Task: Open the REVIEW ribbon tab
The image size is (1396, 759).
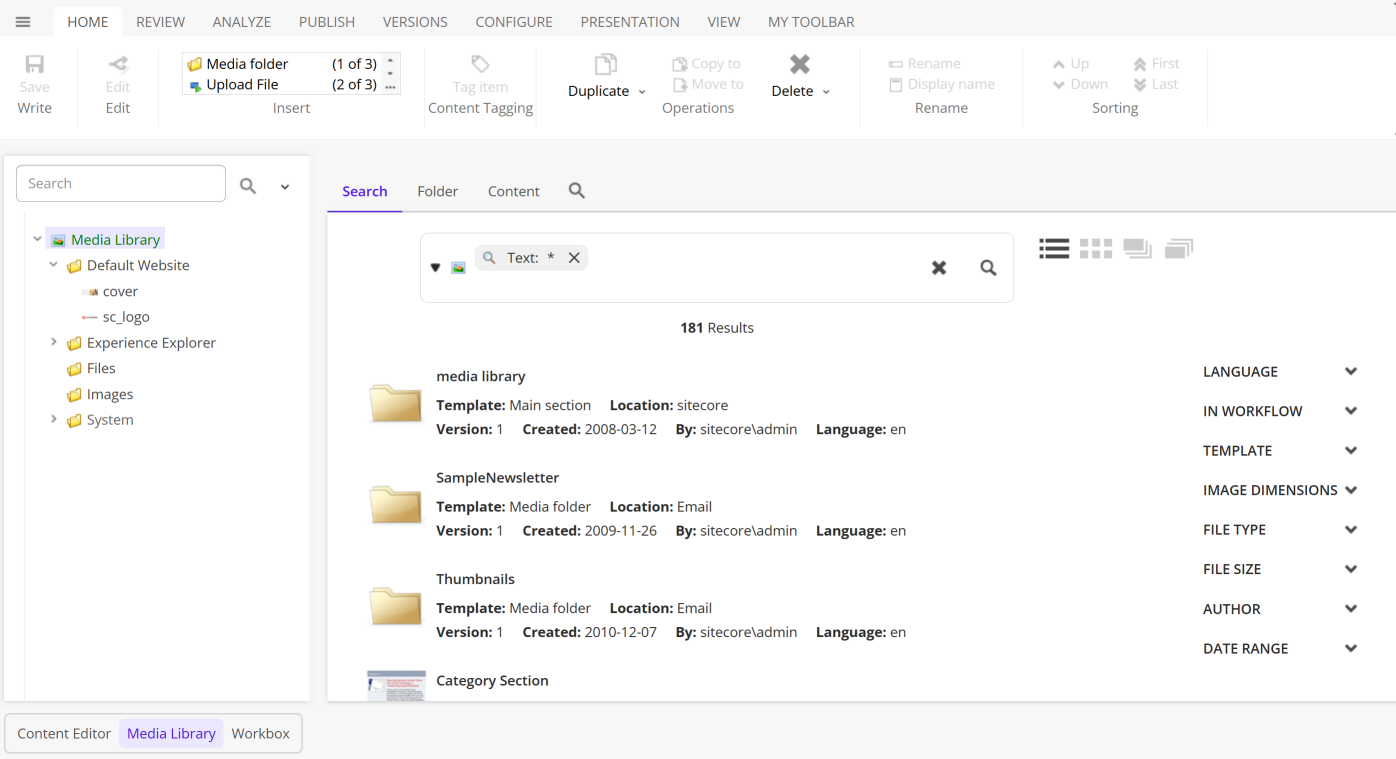Action: (x=161, y=22)
